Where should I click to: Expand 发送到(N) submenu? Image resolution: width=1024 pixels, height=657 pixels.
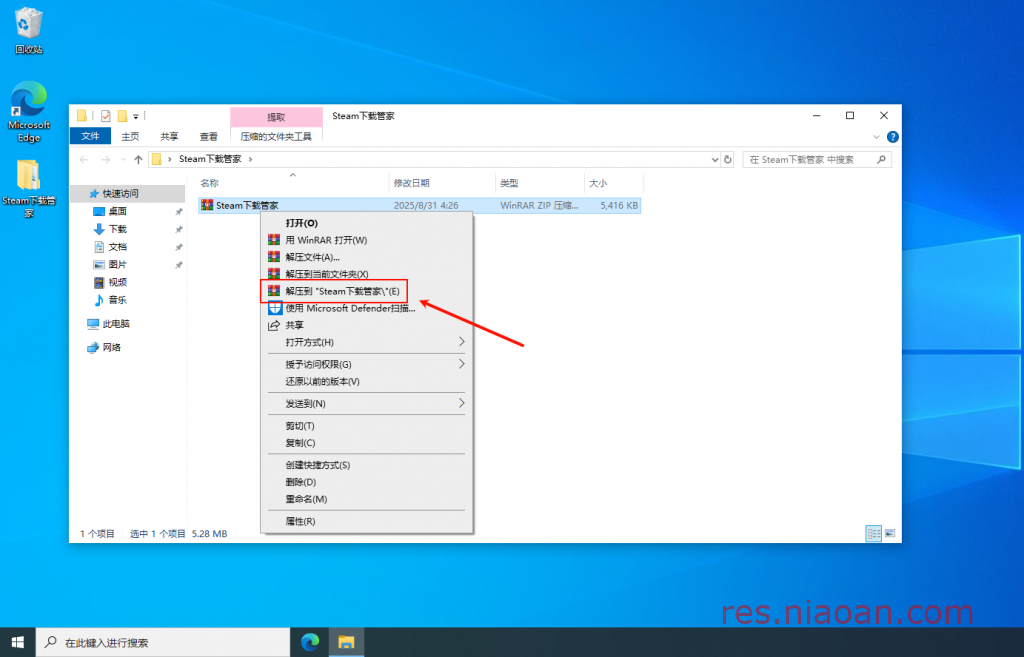pos(366,404)
